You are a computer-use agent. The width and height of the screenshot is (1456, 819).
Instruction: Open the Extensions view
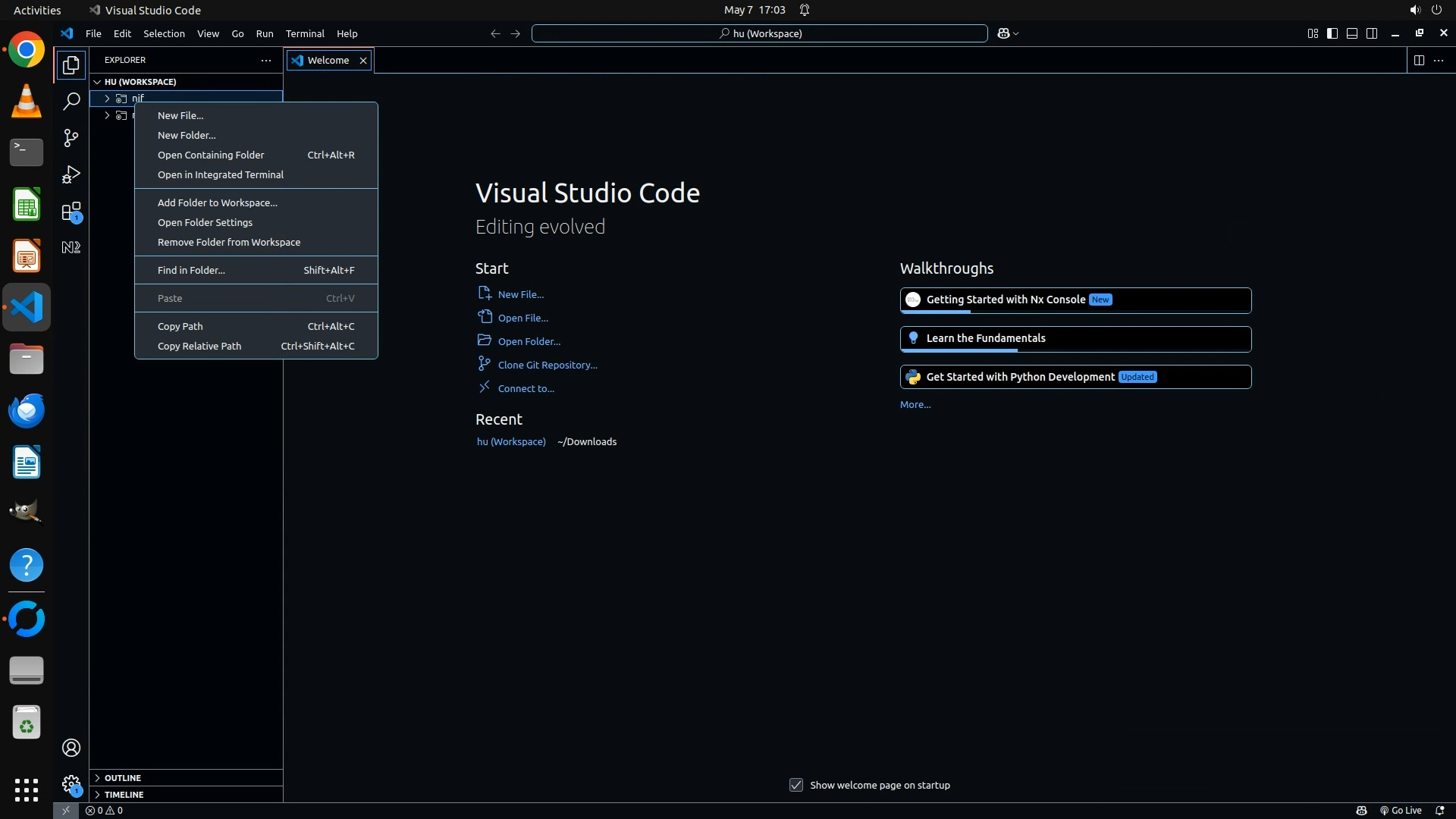pos(71,212)
